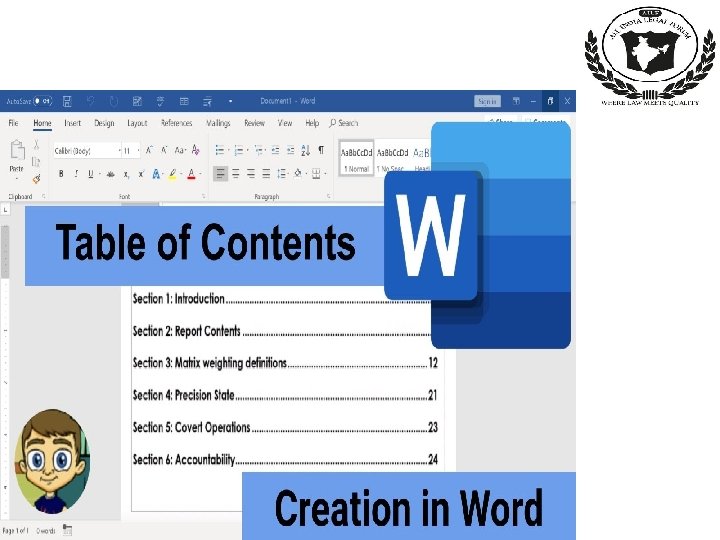Click the Sign in button
The height and width of the screenshot is (540, 720).
click(x=487, y=101)
